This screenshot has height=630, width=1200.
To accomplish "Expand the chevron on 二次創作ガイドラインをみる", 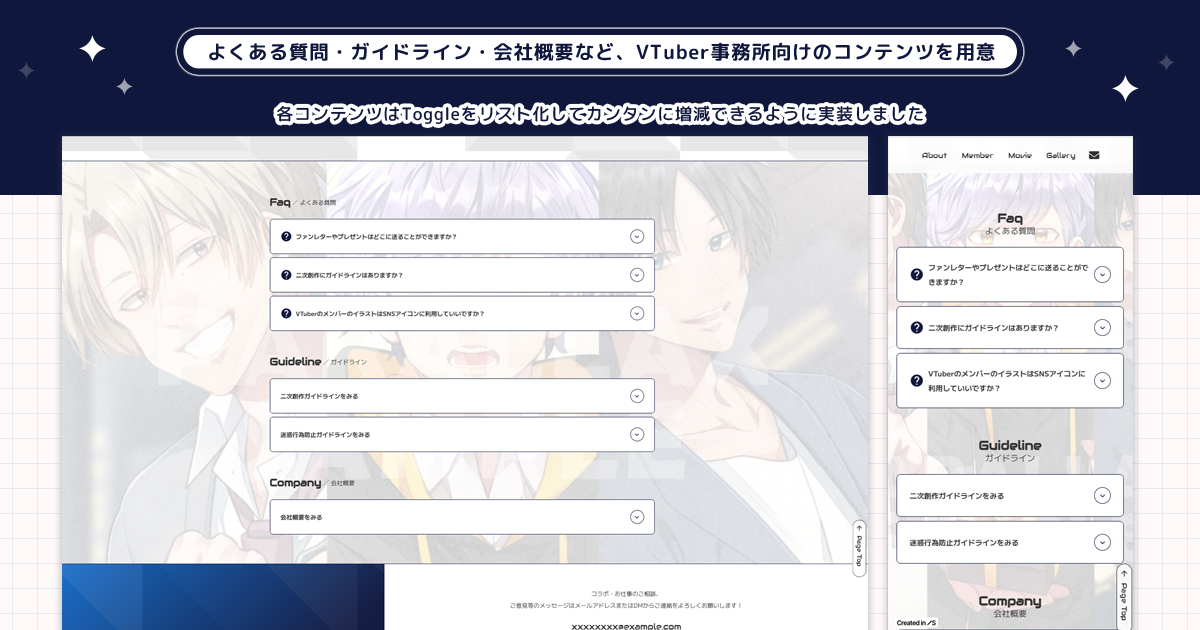I will click(x=637, y=396).
